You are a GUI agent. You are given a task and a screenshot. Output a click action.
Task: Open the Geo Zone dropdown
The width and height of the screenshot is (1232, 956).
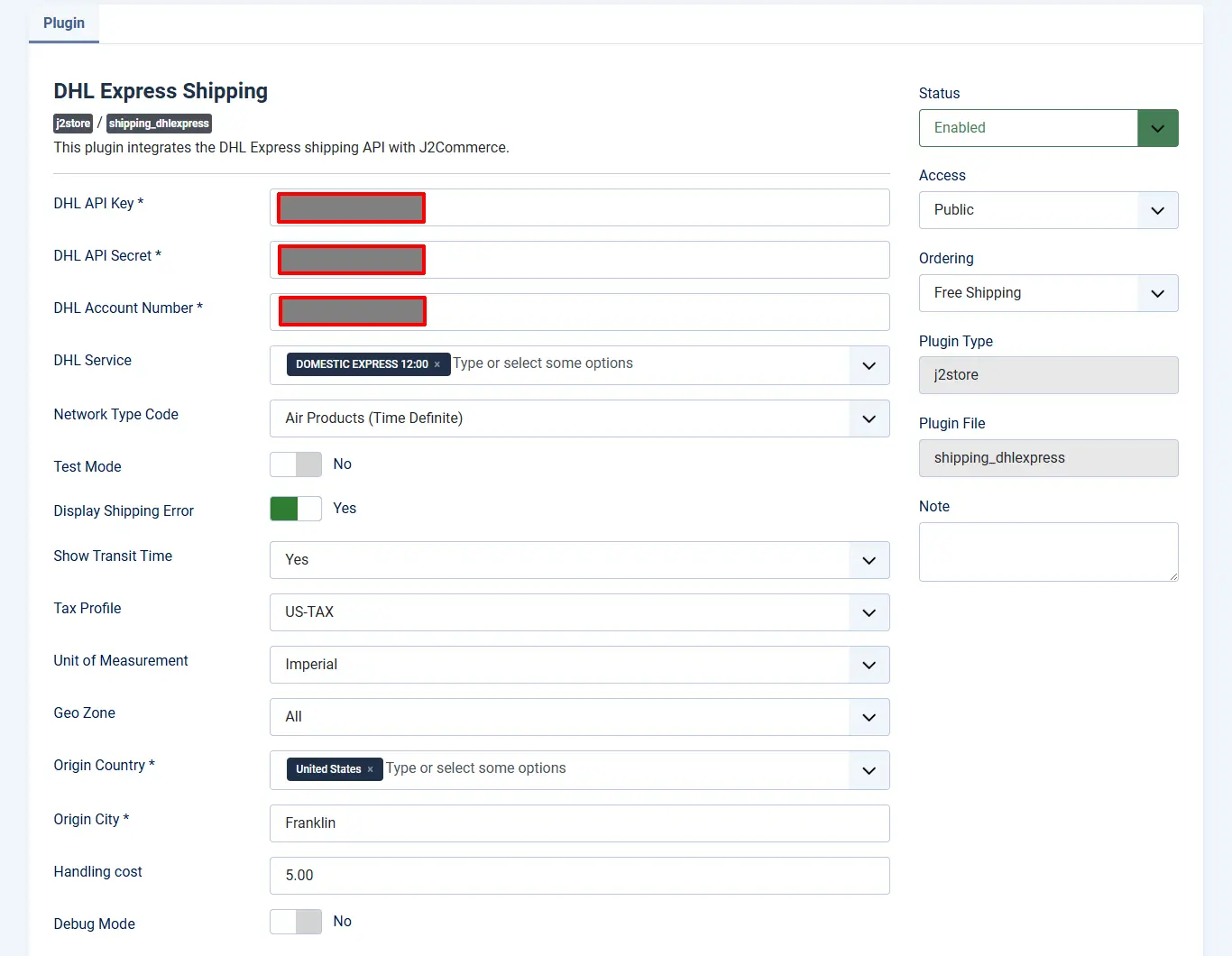(x=580, y=717)
